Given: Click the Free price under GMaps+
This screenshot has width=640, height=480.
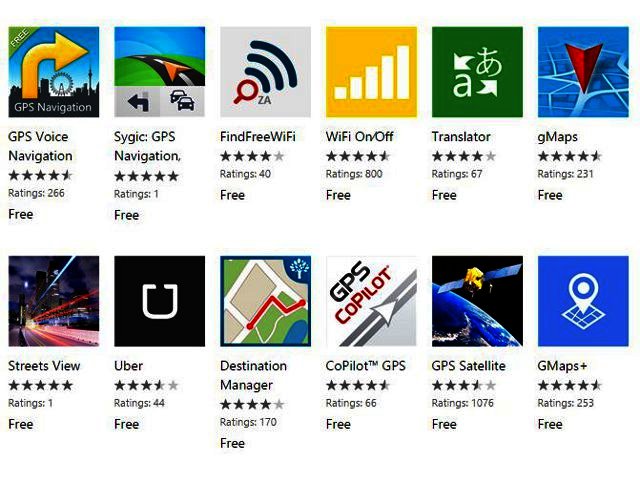Looking at the screenshot, I should [x=550, y=424].
